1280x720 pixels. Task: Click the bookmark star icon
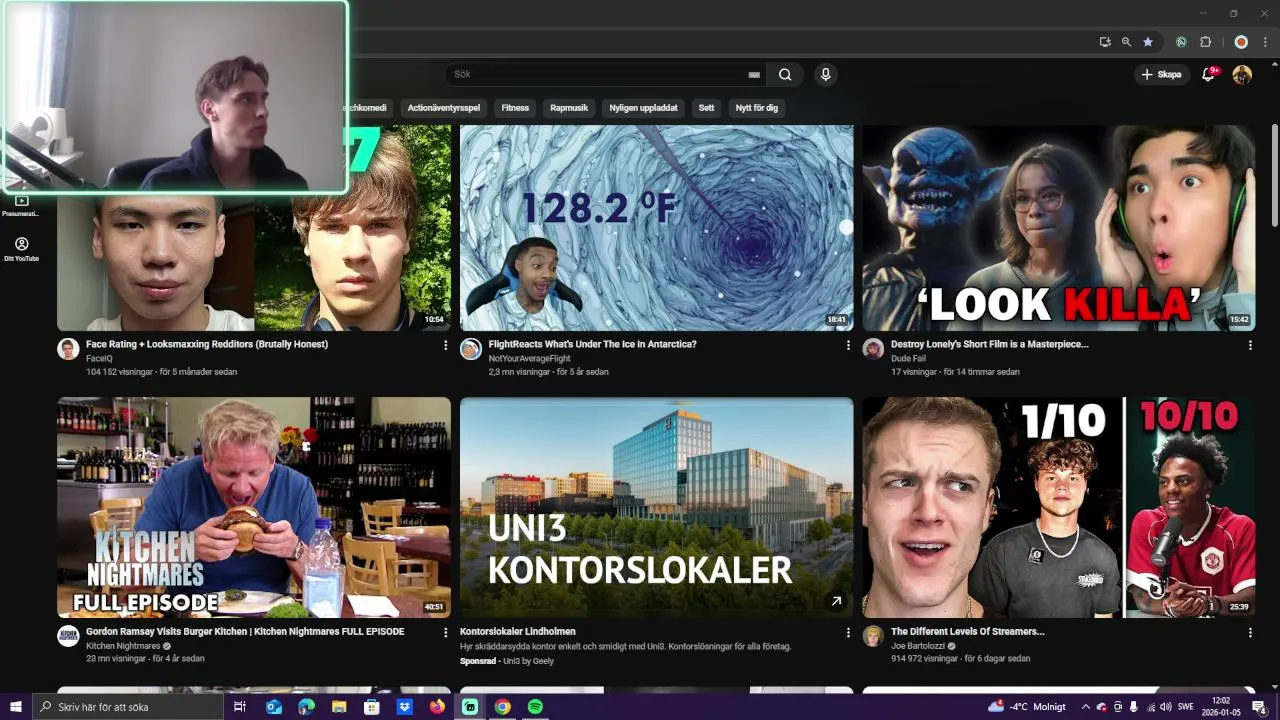(x=1148, y=42)
